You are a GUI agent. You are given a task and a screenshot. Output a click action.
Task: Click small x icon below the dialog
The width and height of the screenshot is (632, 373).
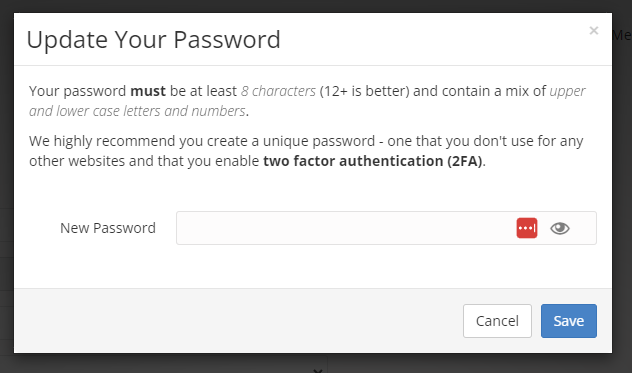[318, 370]
